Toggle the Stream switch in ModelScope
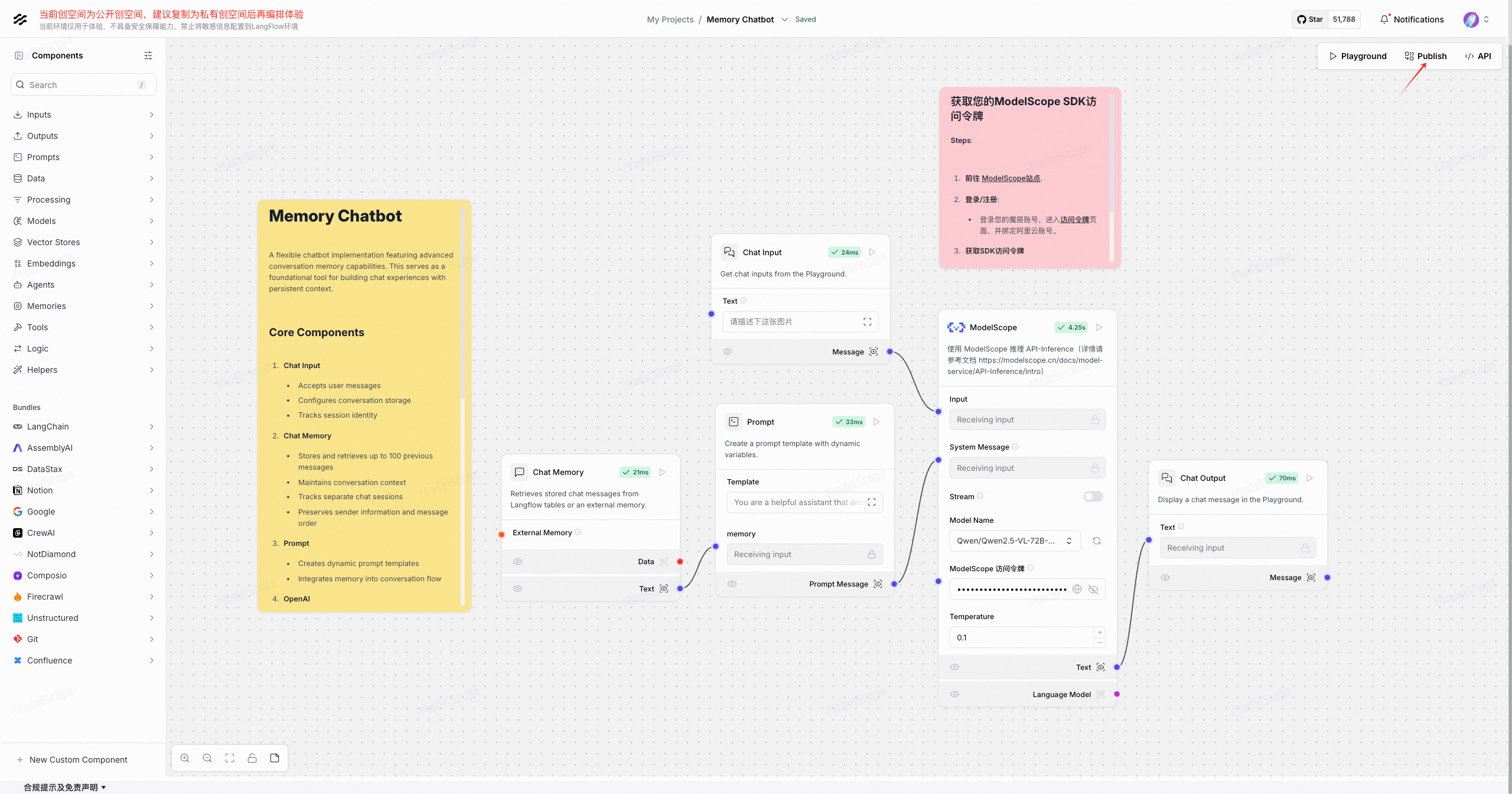The width and height of the screenshot is (1512, 794). 1093,496
